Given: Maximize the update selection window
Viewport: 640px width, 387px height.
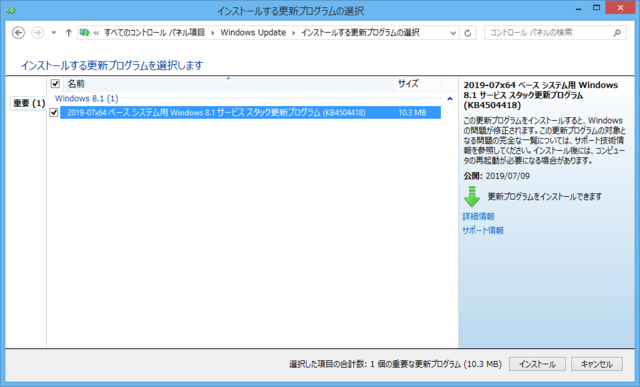Looking at the screenshot, I should pyautogui.click(x=596, y=8).
